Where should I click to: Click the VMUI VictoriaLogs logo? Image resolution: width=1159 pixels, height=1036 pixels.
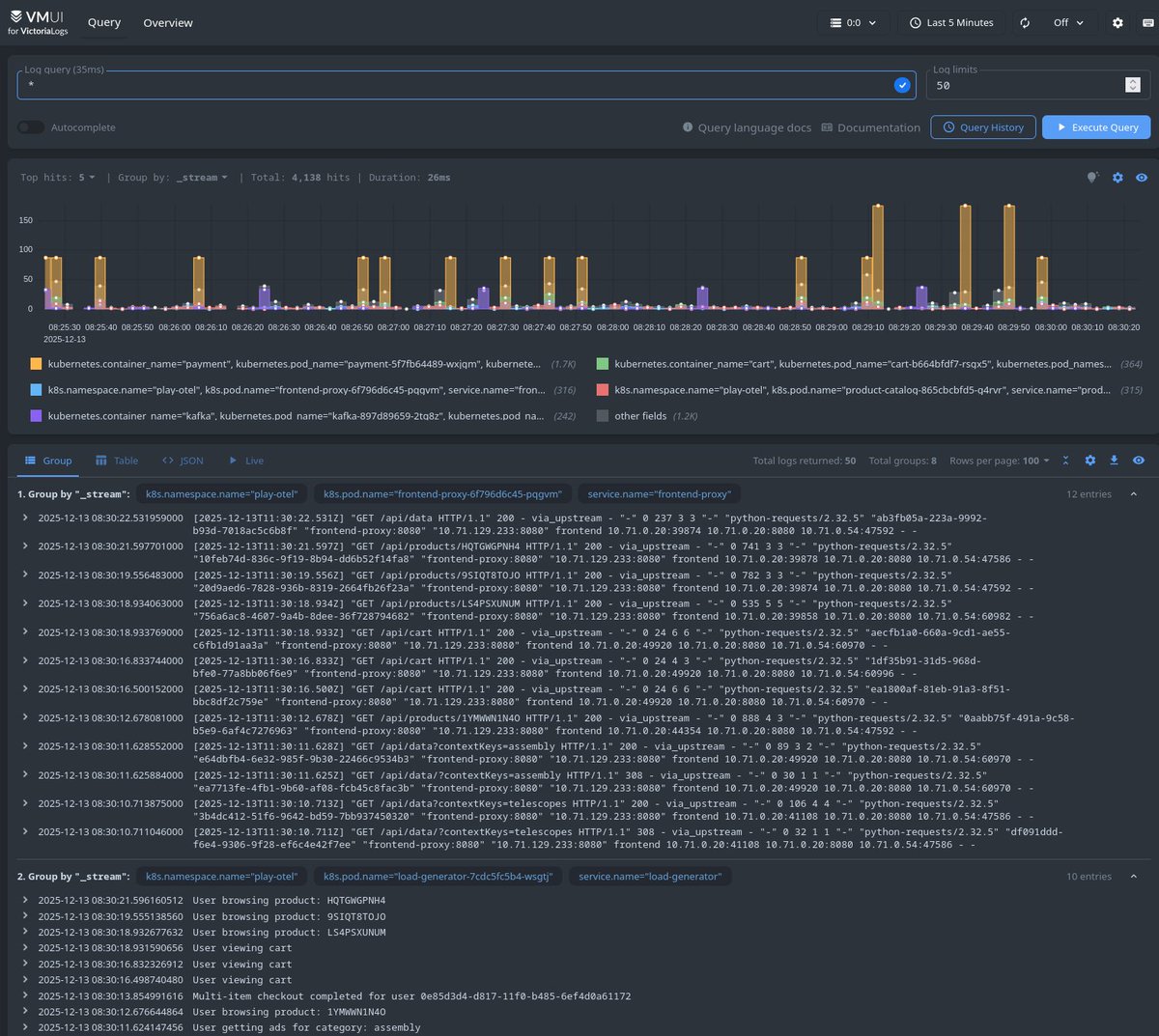[x=39, y=23]
